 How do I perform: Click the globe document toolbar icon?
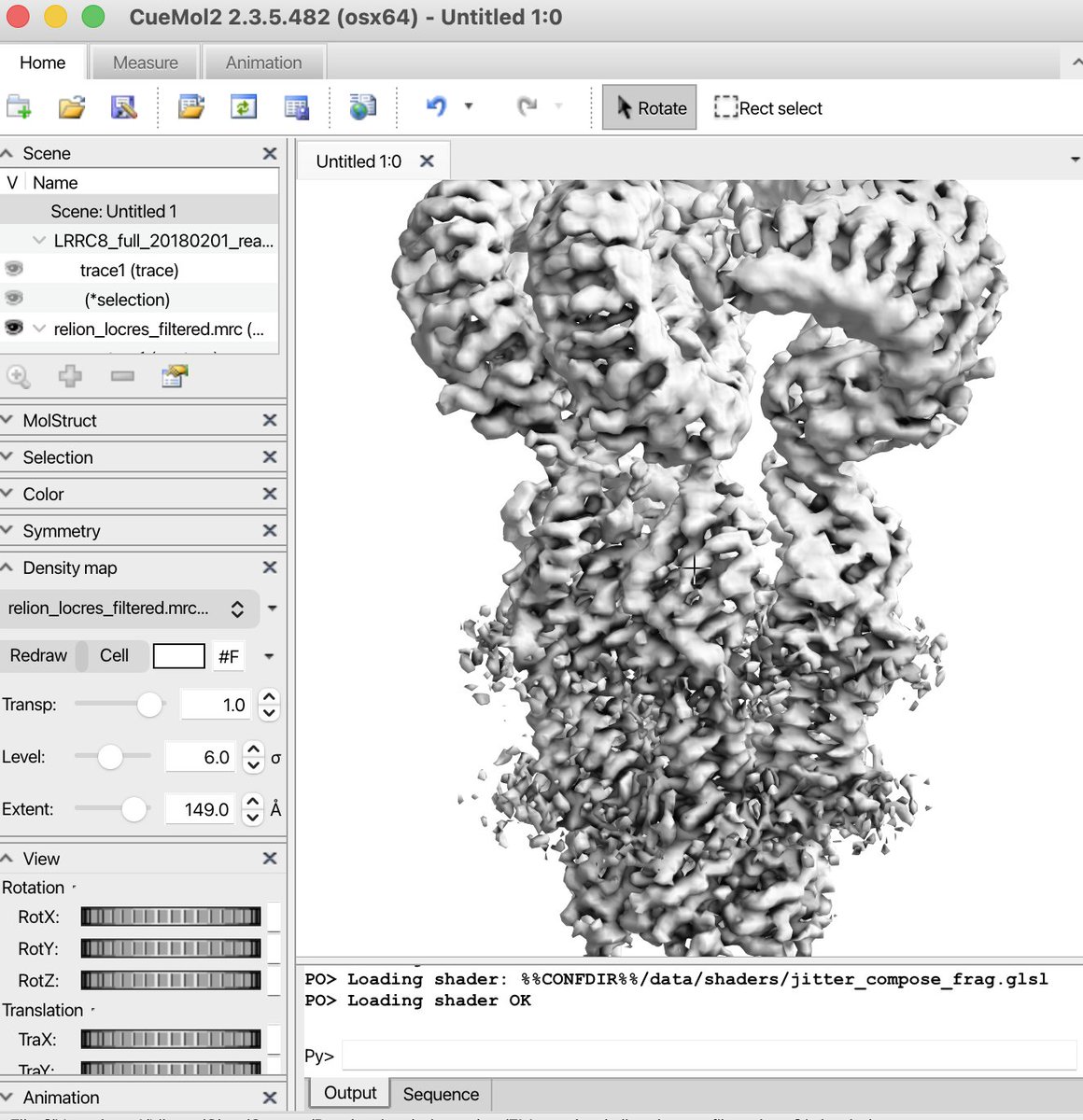(362, 107)
